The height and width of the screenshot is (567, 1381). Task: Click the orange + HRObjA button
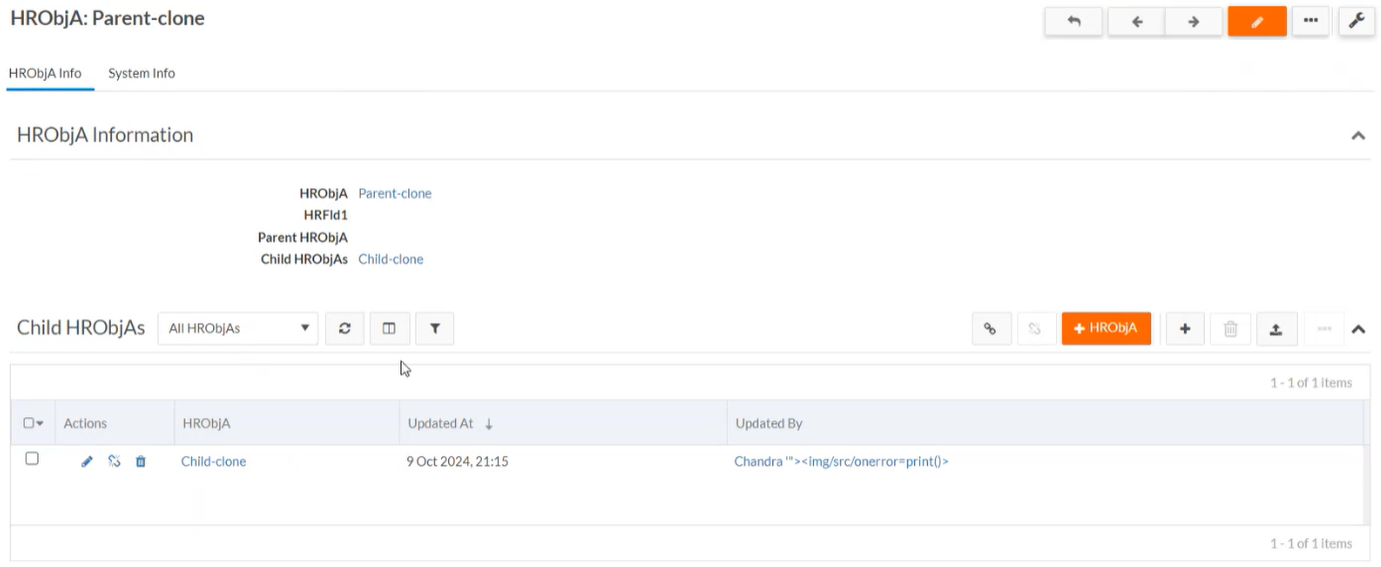[1105, 328]
